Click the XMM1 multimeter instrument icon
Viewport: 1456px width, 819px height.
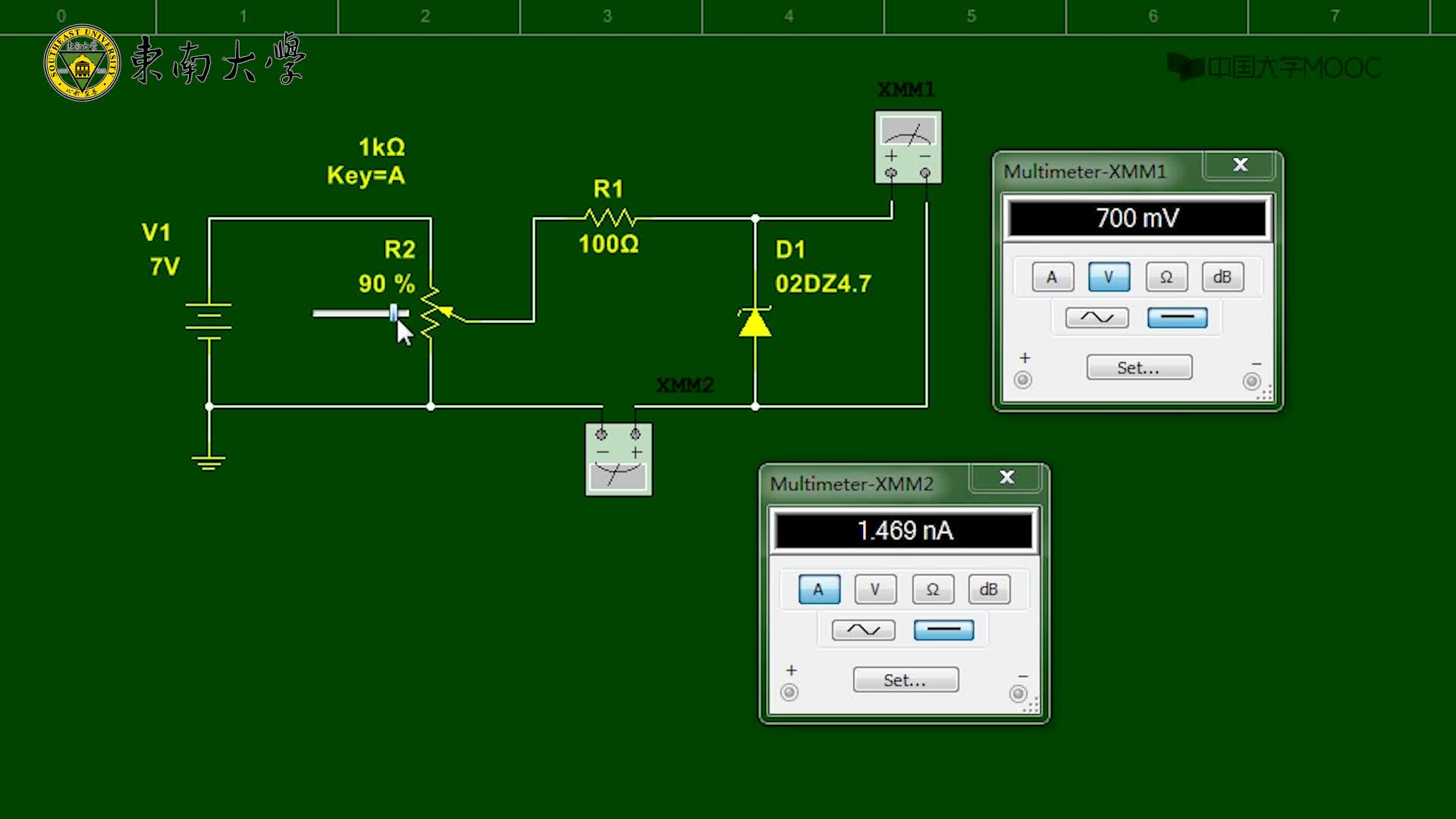coord(908,147)
